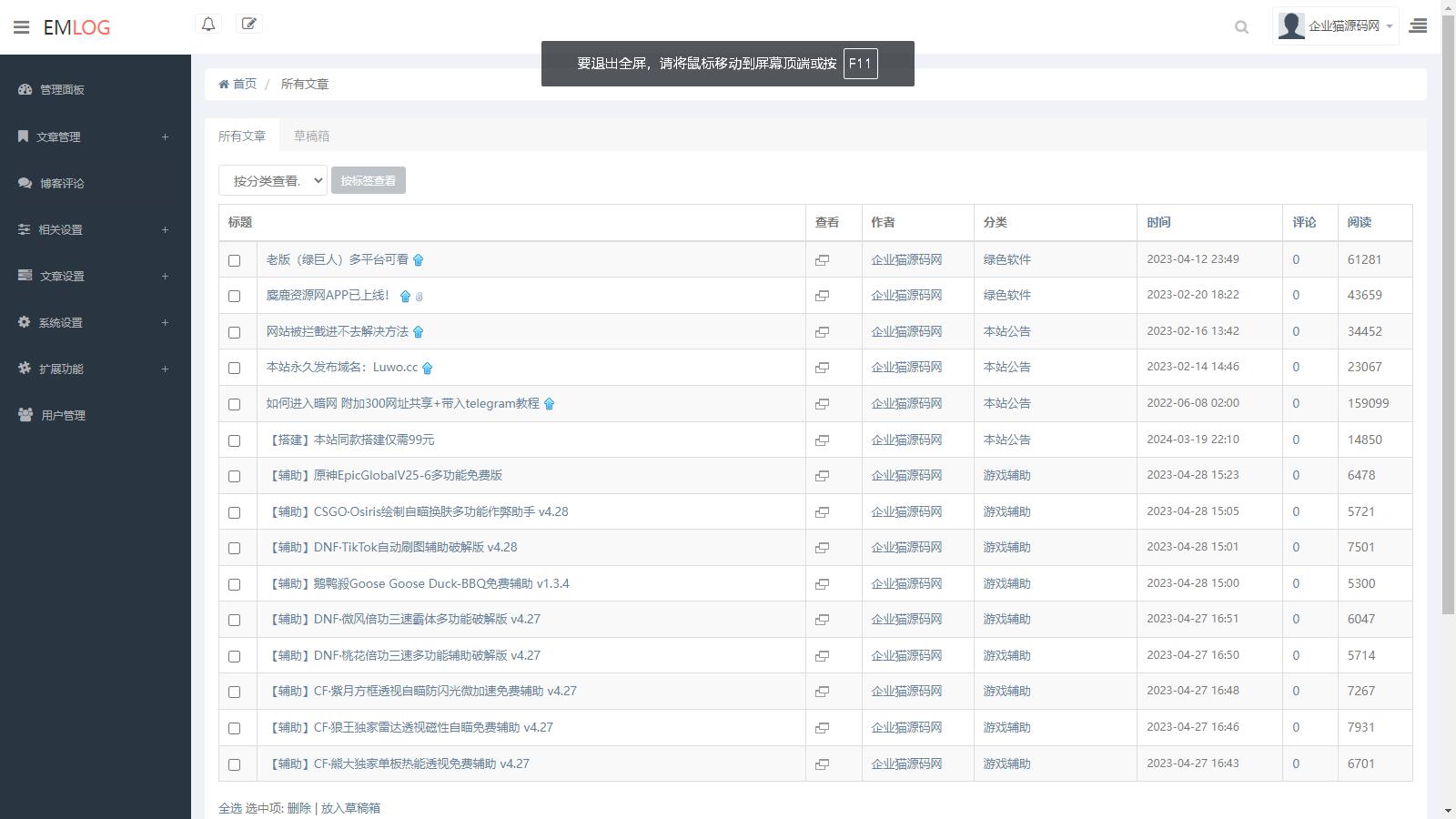Open the 按分类查看 category dropdown
Screen dimensions: 1456x819
(x=272, y=180)
